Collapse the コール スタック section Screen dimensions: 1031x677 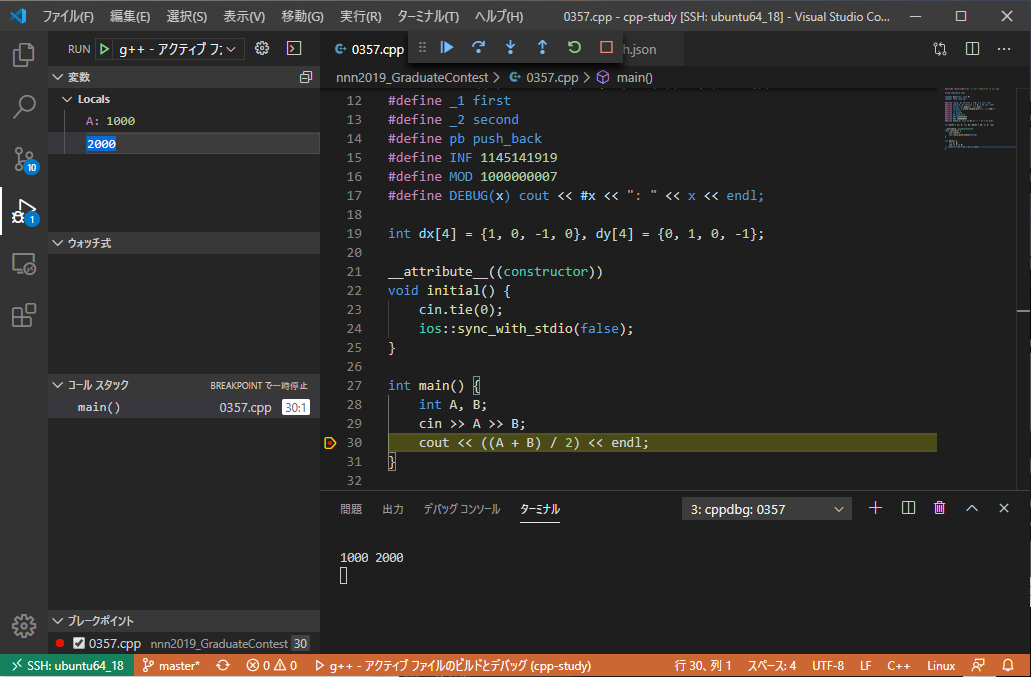57,385
